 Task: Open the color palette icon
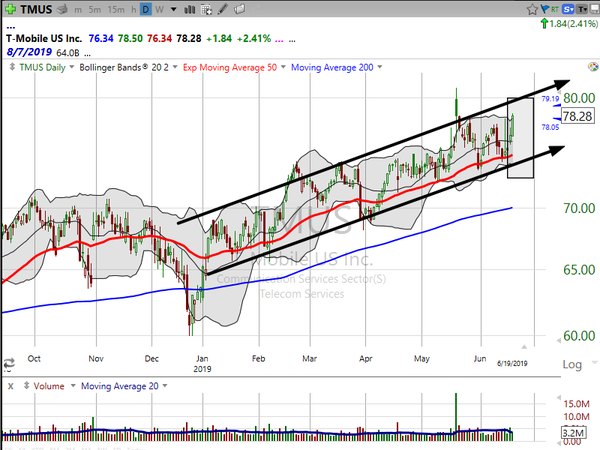(593, 67)
